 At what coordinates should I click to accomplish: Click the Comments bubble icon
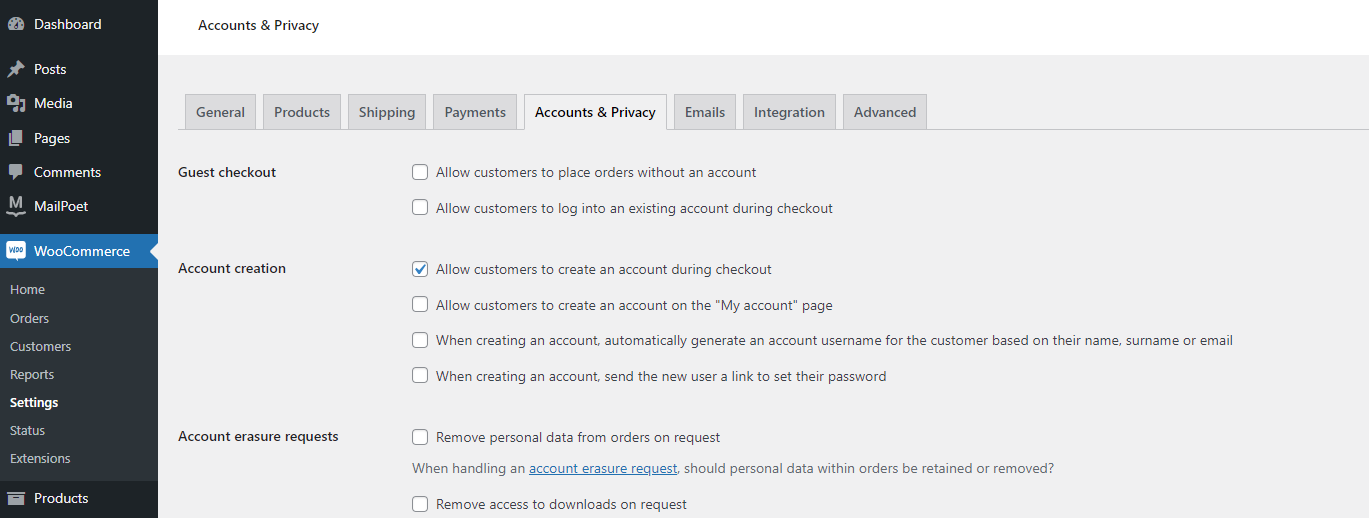[16, 172]
